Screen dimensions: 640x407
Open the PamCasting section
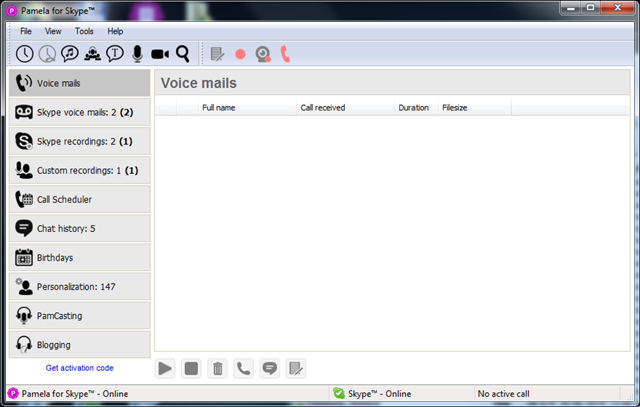click(80, 316)
